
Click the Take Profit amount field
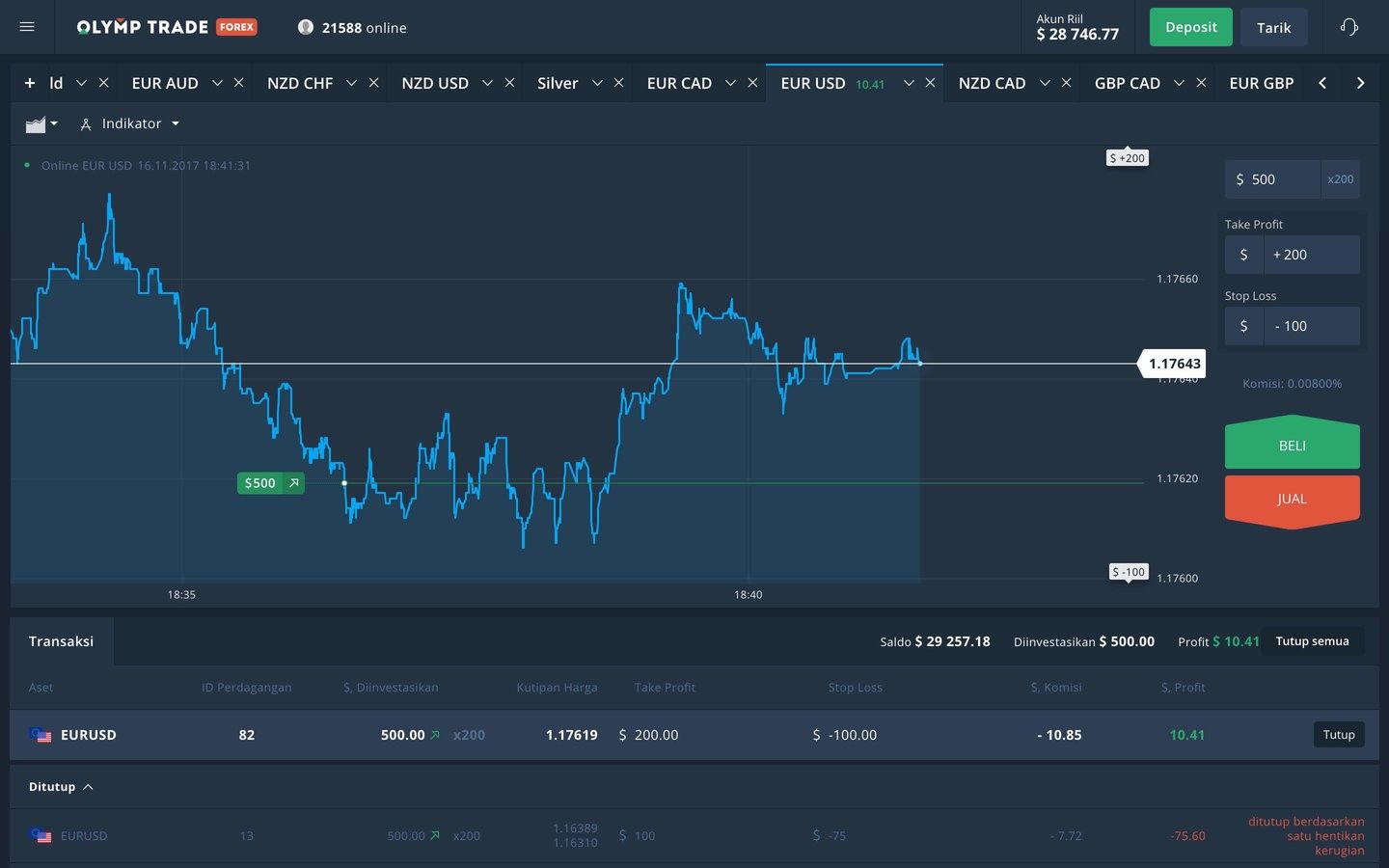[x=1312, y=255]
